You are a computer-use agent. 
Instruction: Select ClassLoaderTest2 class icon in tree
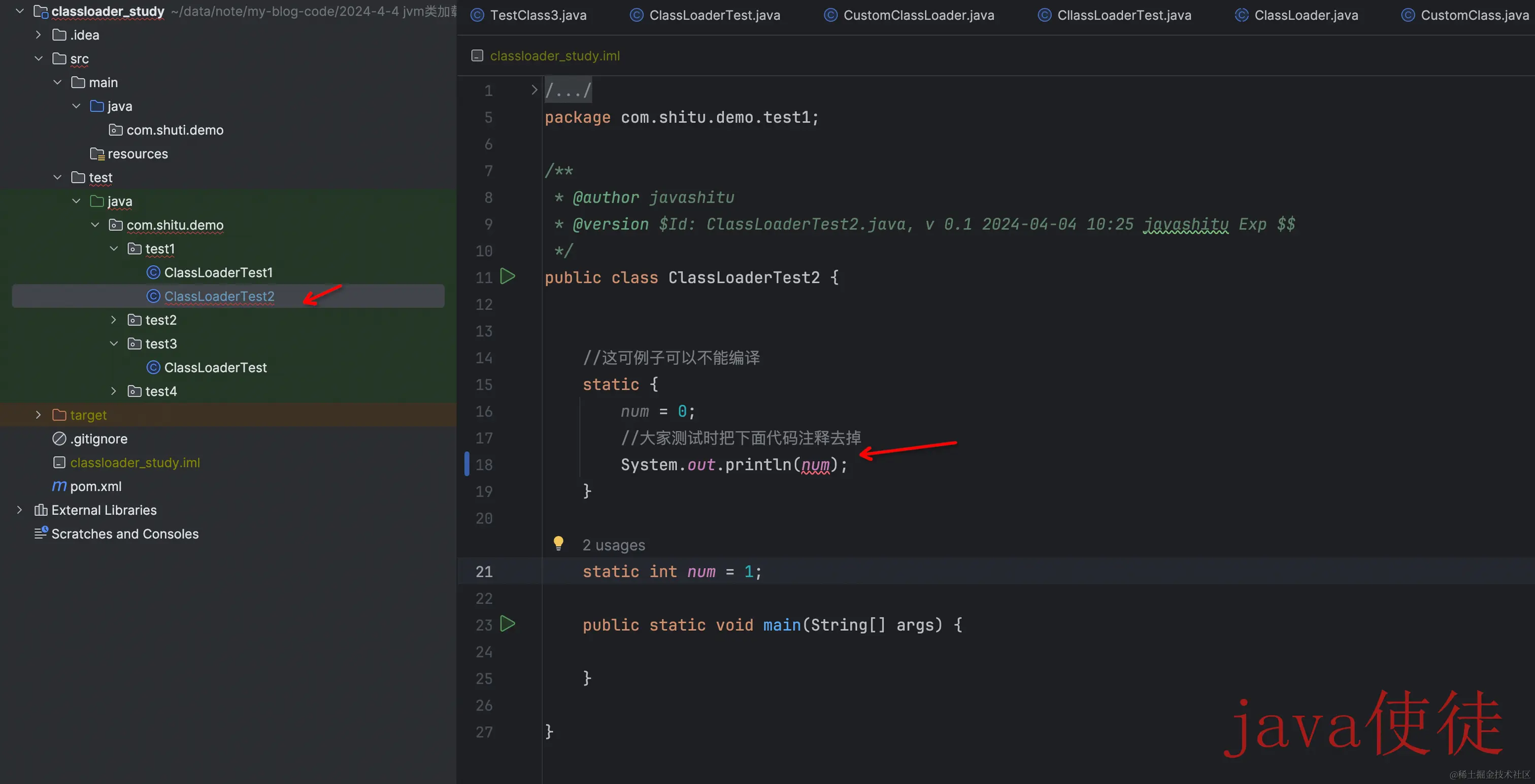[153, 296]
